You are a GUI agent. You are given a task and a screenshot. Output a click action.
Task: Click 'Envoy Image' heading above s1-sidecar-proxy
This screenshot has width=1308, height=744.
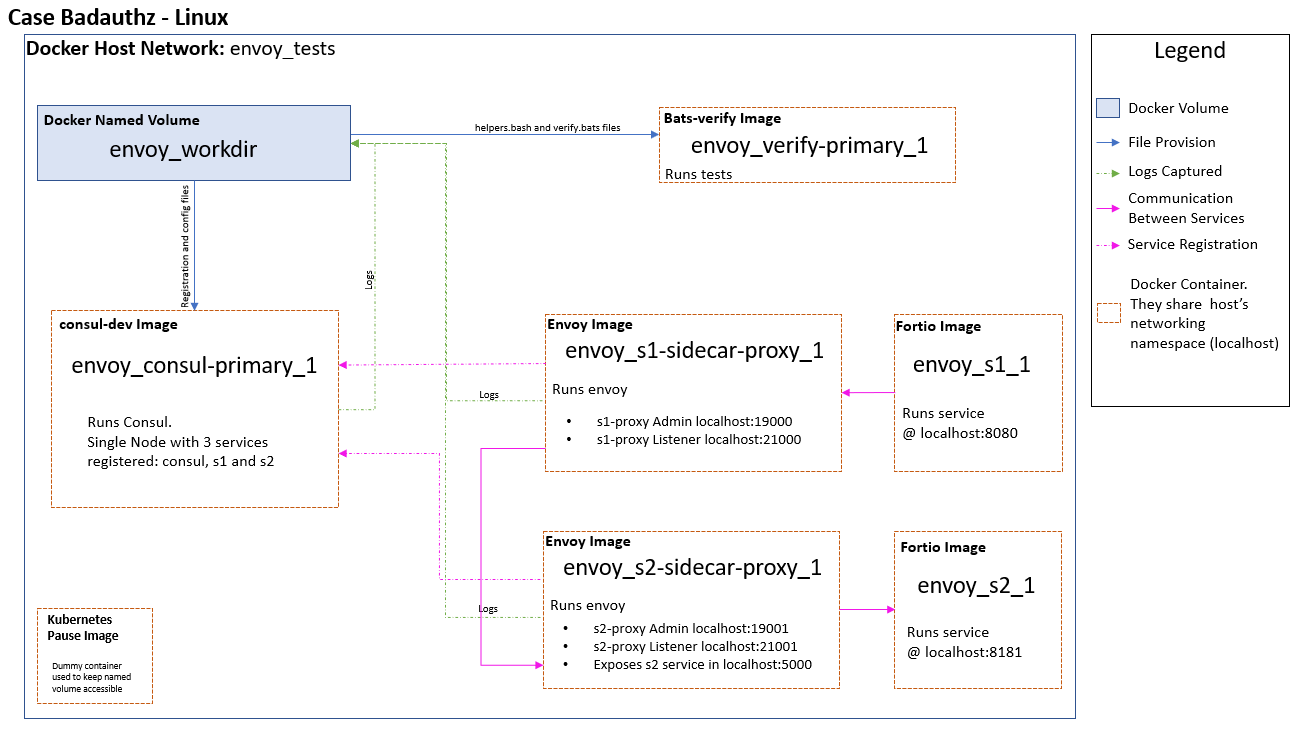pyautogui.click(x=590, y=324)
